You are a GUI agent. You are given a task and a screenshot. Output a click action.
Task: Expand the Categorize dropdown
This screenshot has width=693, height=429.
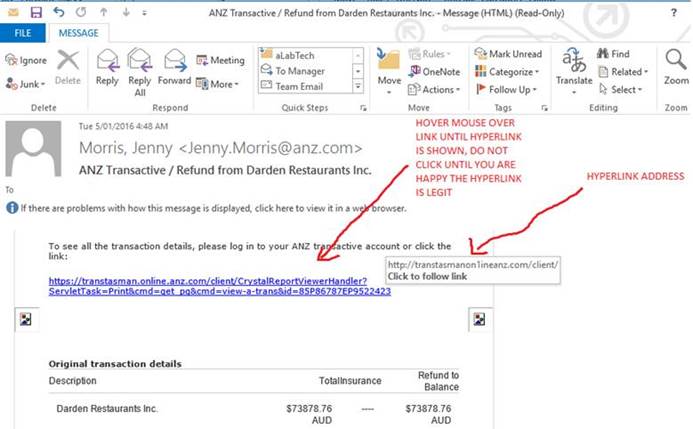[513, 72]
